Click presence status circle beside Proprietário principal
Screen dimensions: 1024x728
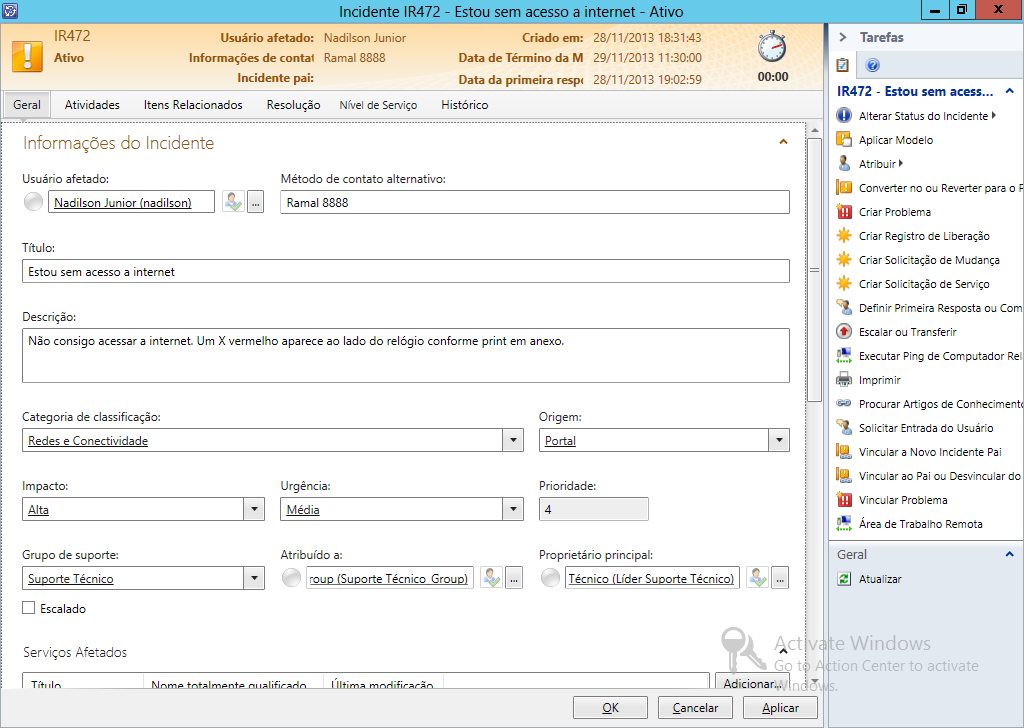[x=551, y=578]
